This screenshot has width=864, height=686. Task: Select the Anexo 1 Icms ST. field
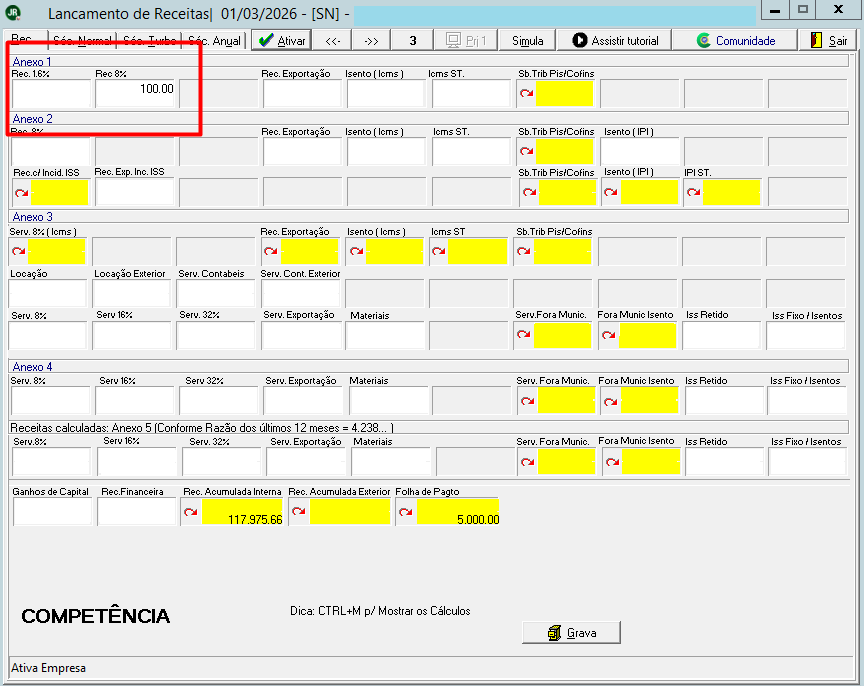tap(472, 93)
